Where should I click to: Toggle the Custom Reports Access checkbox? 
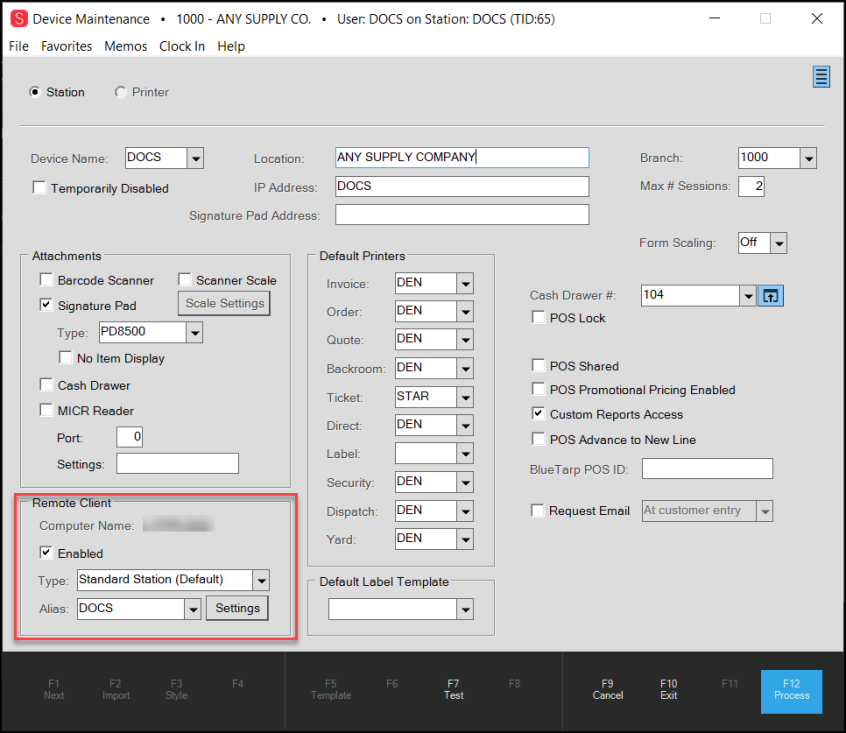click(x=539, y=414)
